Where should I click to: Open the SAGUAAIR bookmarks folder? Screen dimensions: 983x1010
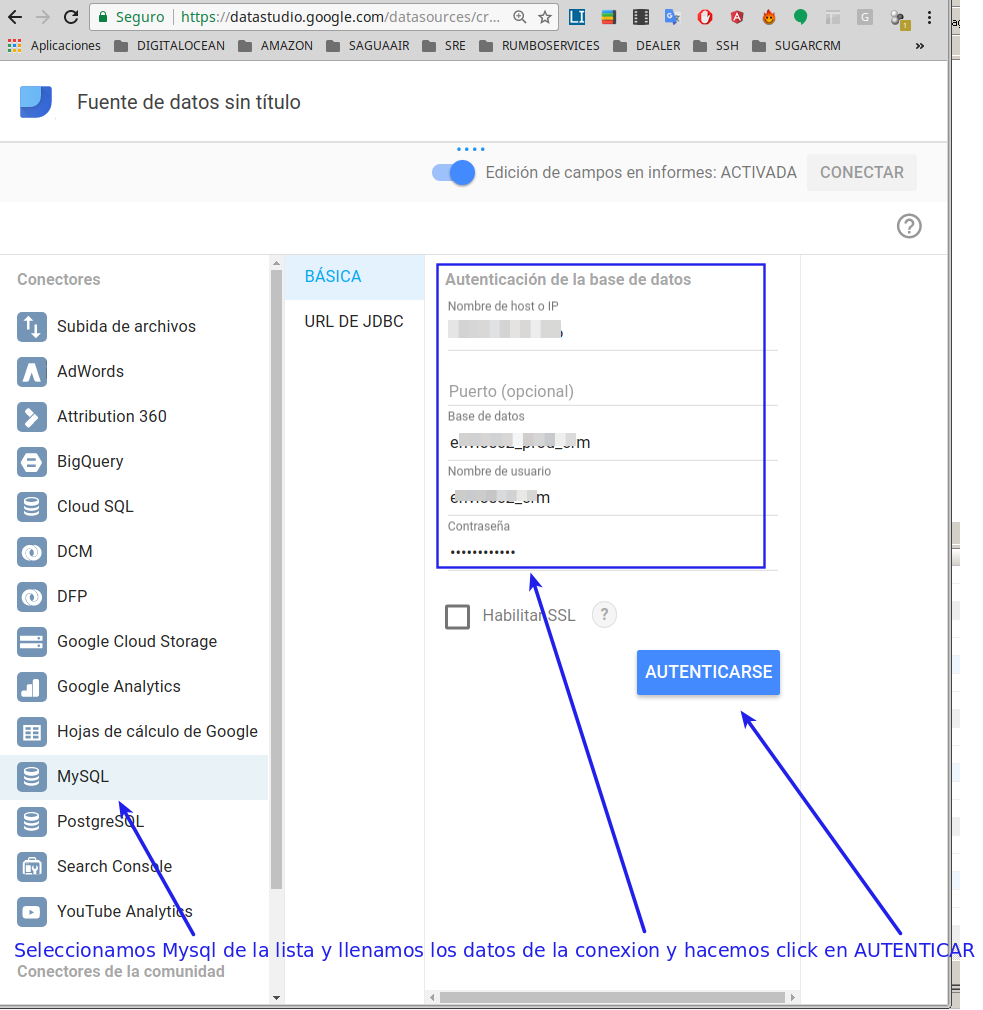point(368,46)
